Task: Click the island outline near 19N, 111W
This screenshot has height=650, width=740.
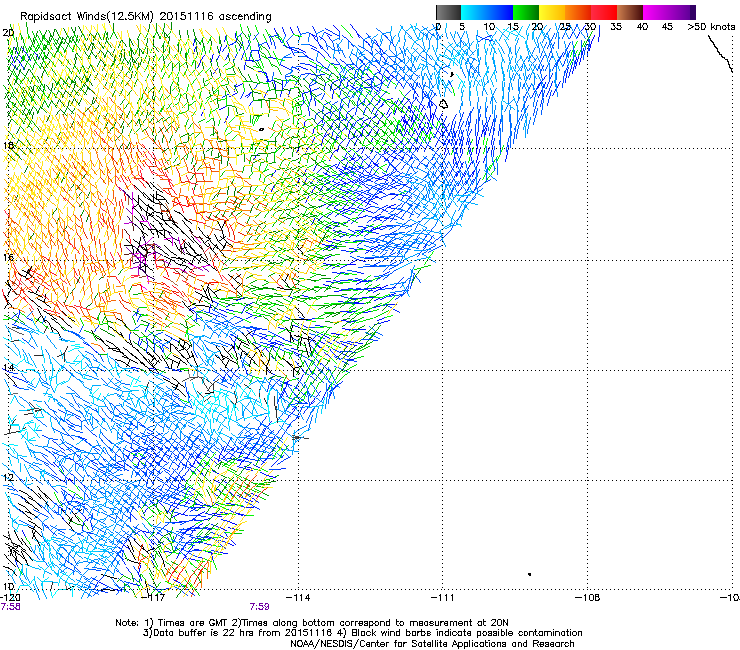Action: (x=444, y=104)
